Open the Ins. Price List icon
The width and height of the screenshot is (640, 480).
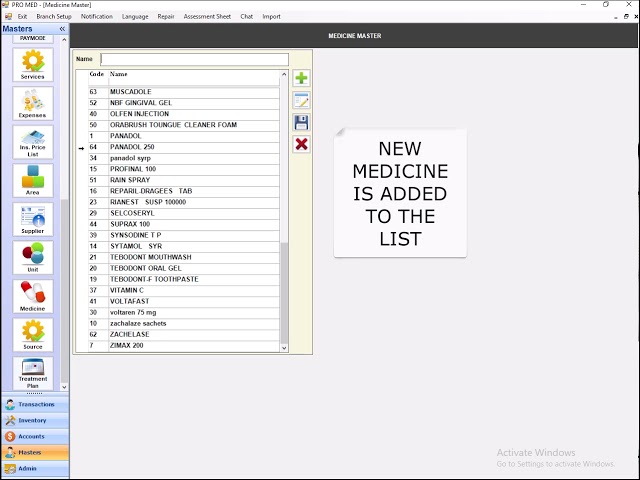tap(33, 142)
